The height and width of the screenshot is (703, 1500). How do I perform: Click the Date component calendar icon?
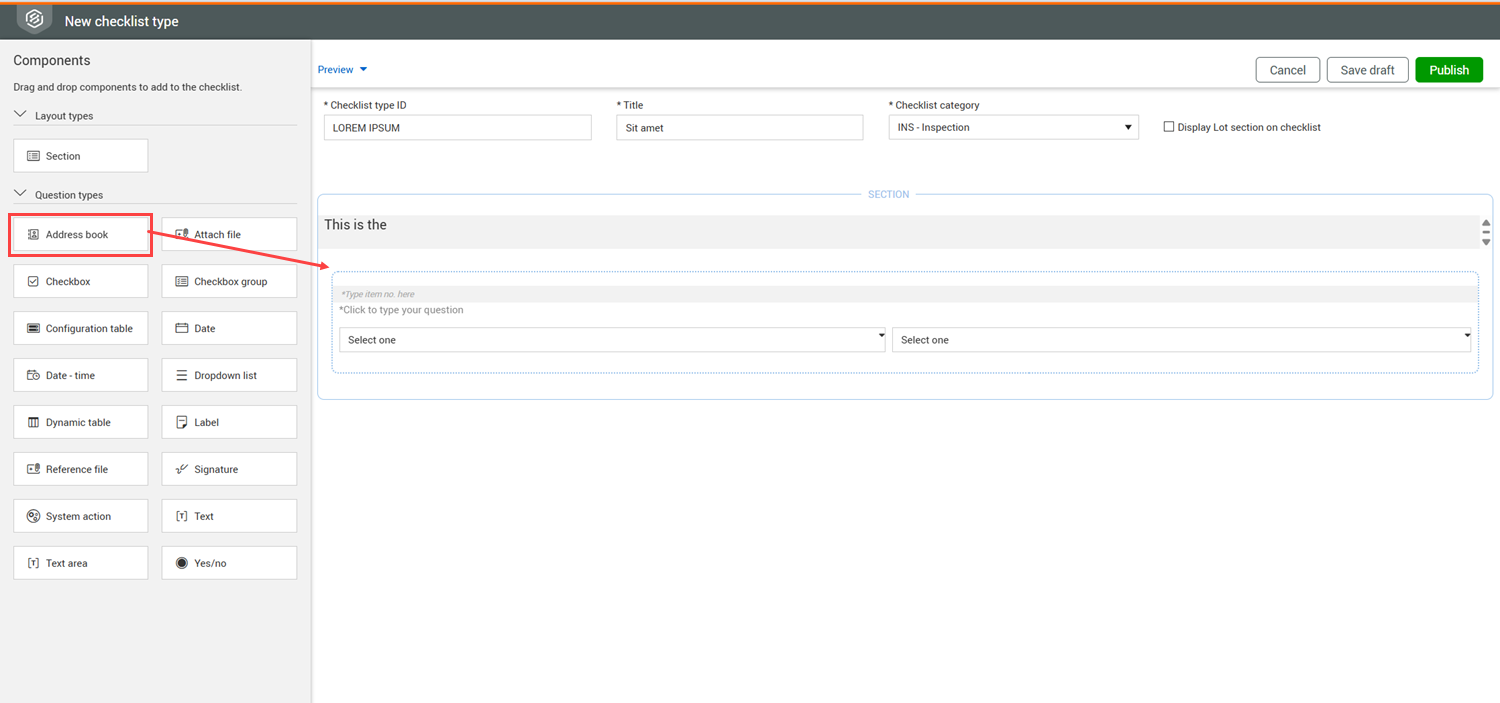(x=182, y=328)
